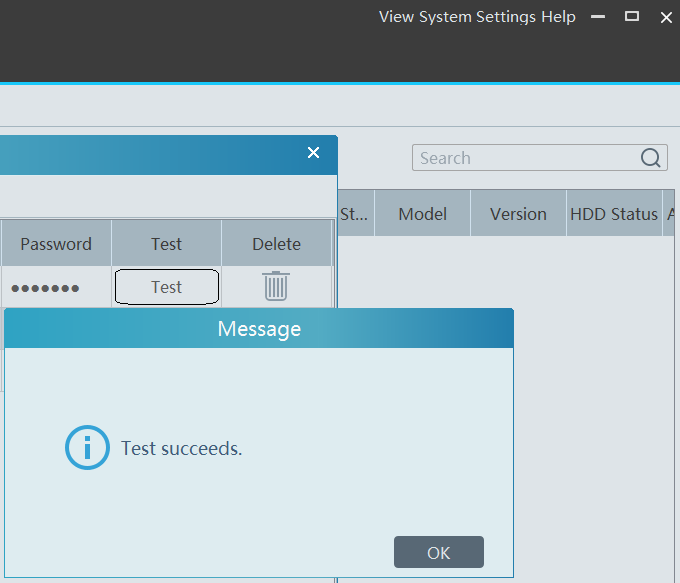This screenshot has height=583, width=680.
Task: Open the View menu
Action: coord(397,17)
